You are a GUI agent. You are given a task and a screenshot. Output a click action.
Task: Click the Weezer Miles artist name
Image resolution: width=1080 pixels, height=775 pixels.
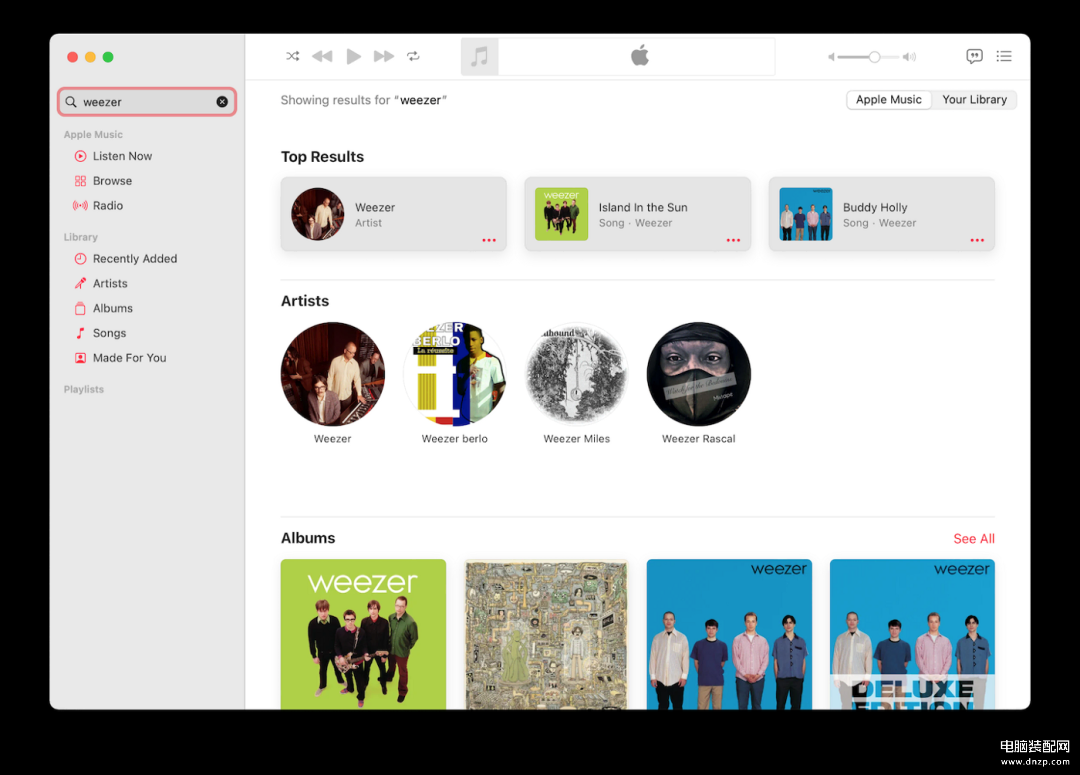(x=577, y=439)
